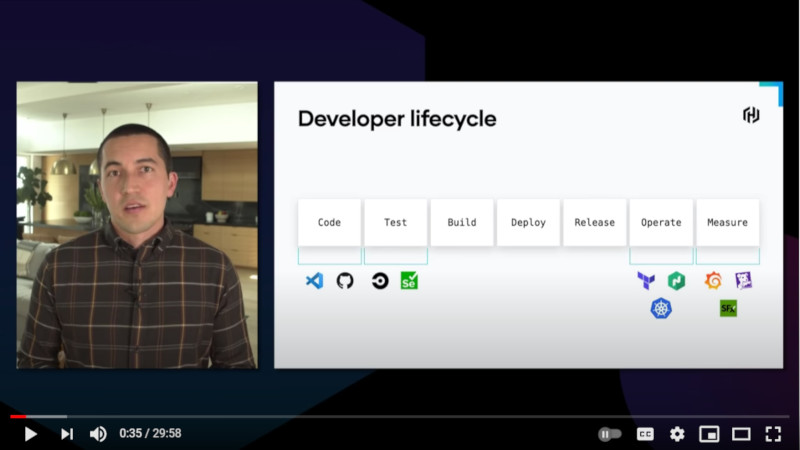Screen dimensions: 800x450
Task: Click the Terraform logo icon
Action: pyautogui.click(x=646, y=280)
